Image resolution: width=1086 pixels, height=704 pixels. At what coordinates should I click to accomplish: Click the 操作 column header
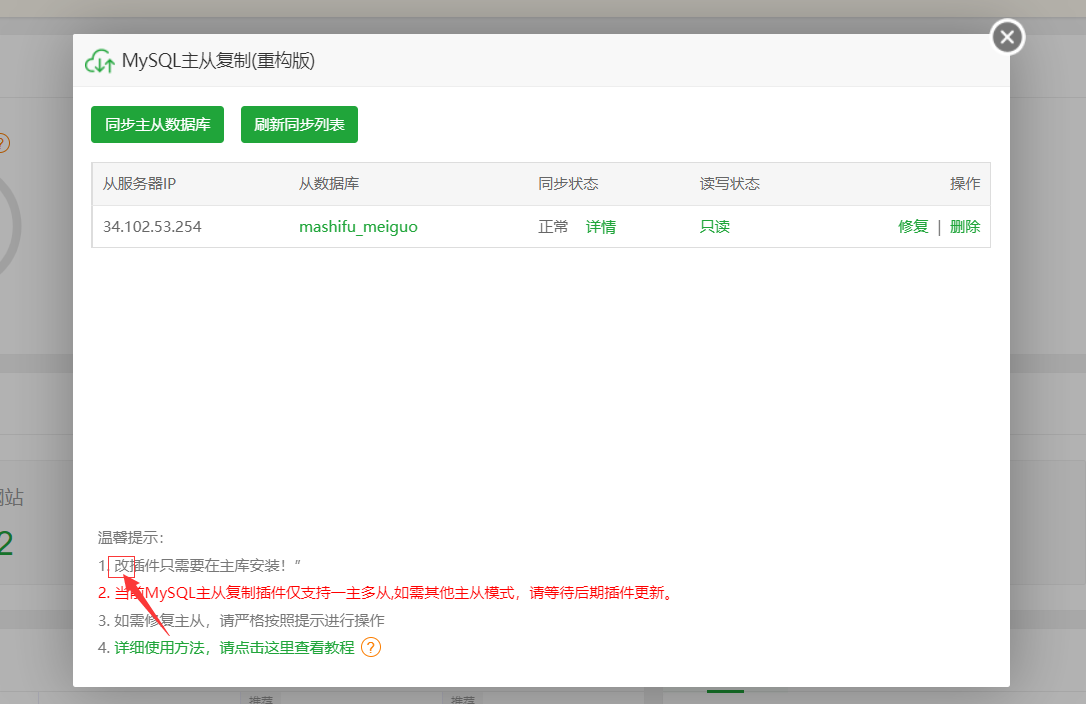pyautogui.click(x=965, y=184)
